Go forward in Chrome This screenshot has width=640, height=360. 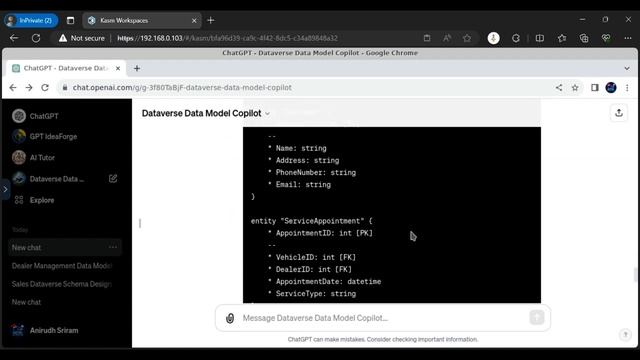tap(29, 87)
